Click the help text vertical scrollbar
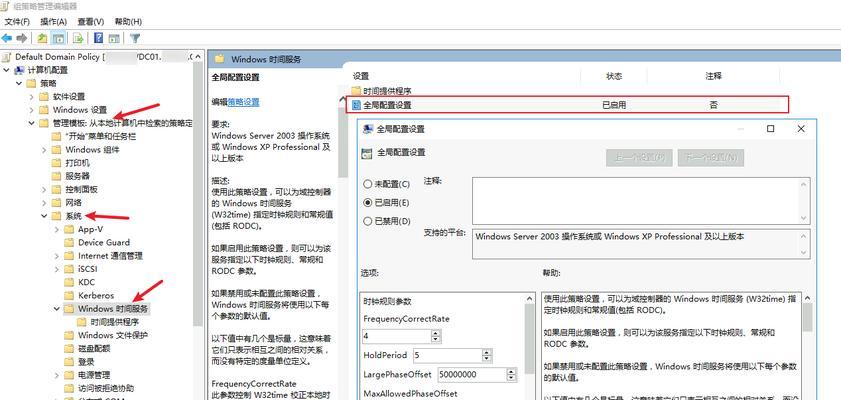Image resolution: width=841 pixels, height=400 pixels. (807, 346)
